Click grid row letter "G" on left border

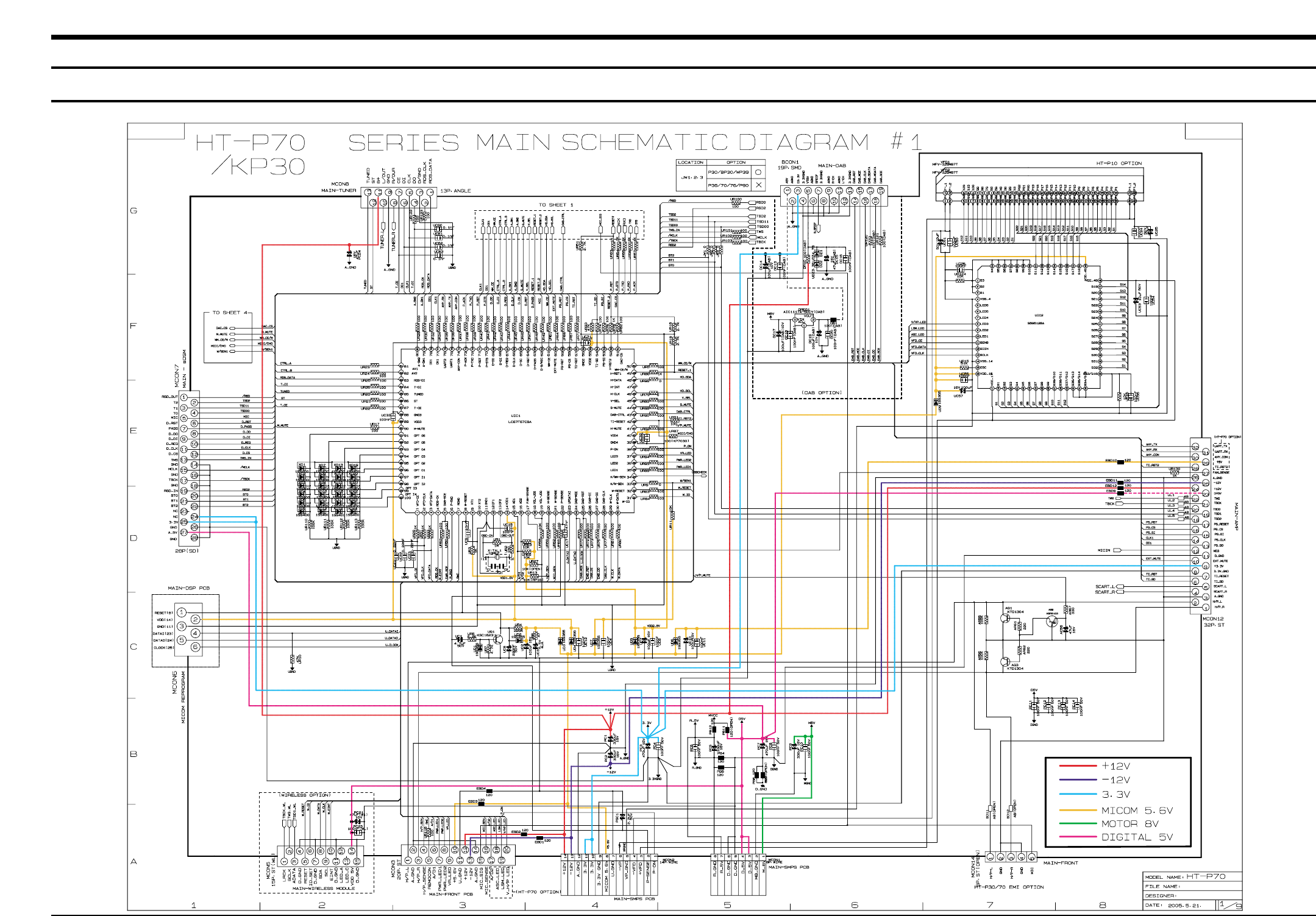(134, 211)
